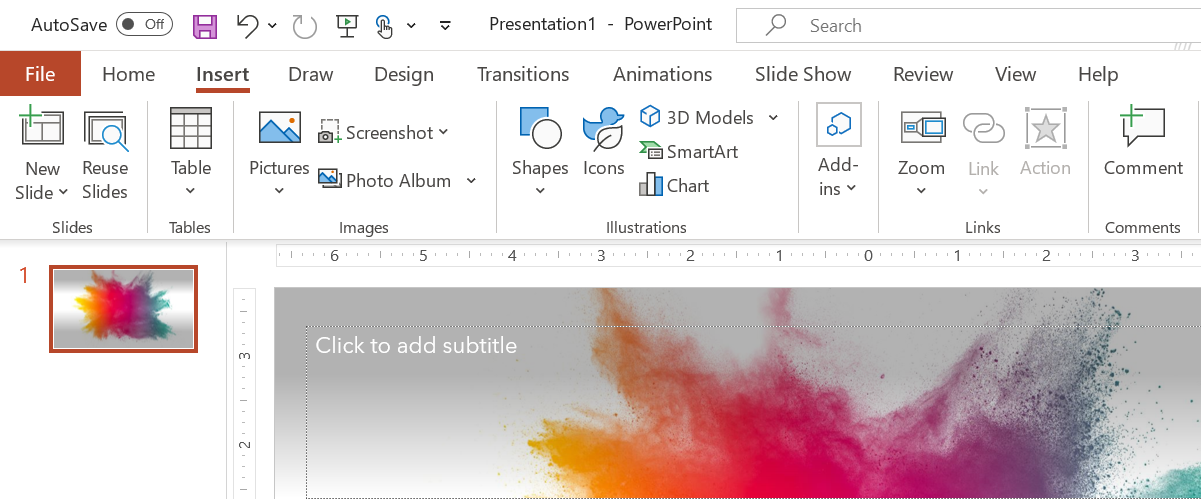Viewport: 1201px width, 499px height.
Task: Click the Shapes icon
Action: [540, 128]
